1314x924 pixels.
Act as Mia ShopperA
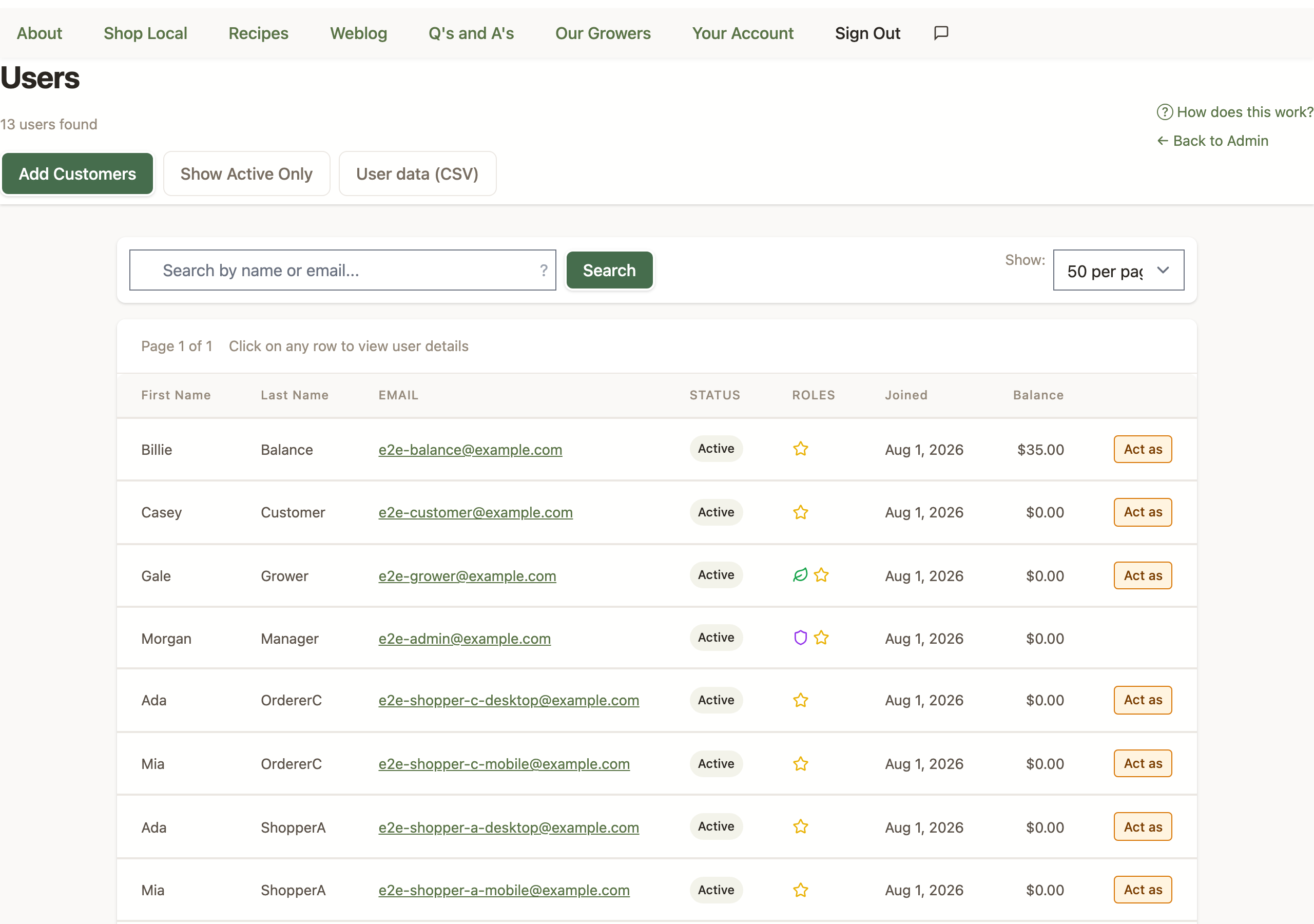point(1143,890)
